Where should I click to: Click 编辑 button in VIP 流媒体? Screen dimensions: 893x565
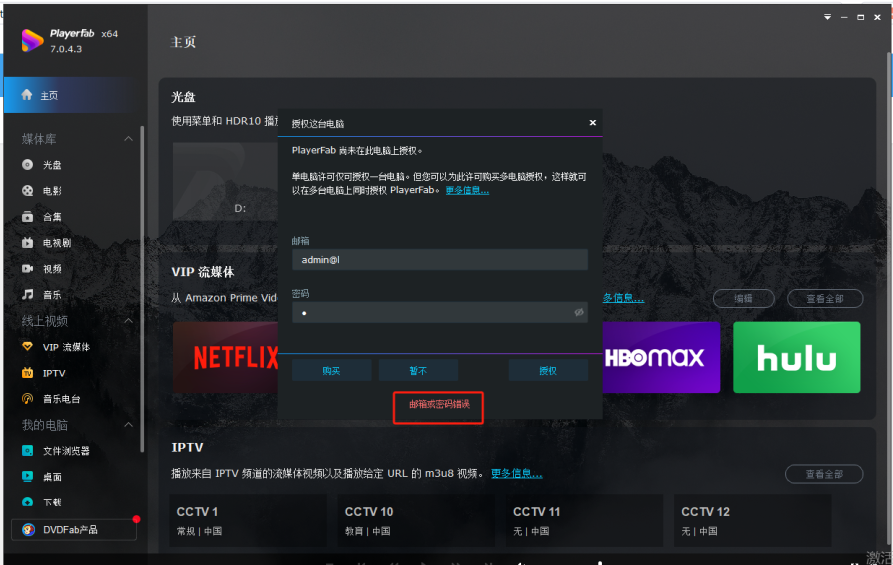click(743, 298)
